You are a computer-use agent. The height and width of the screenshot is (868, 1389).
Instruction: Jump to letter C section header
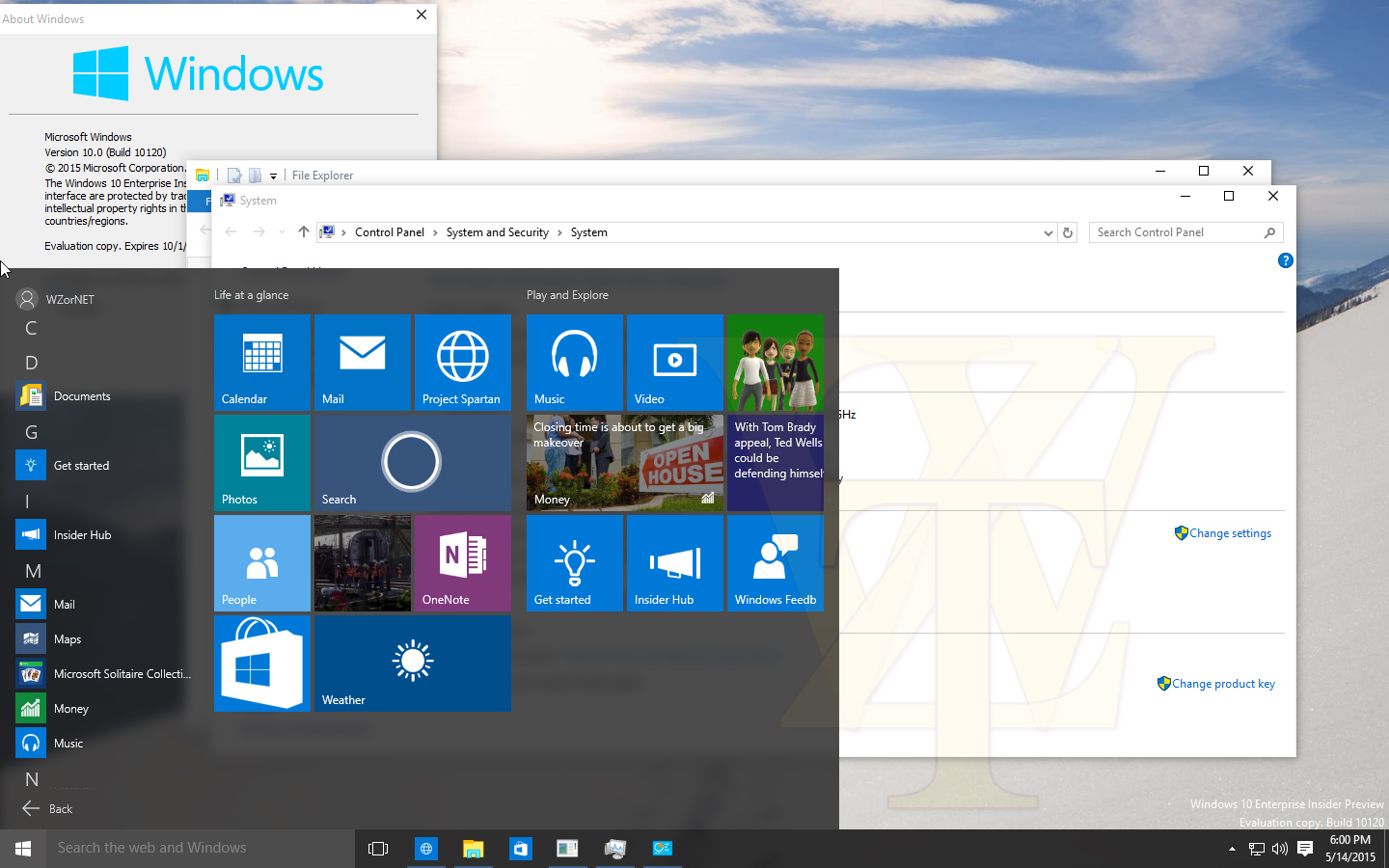[x=31, y=328]
